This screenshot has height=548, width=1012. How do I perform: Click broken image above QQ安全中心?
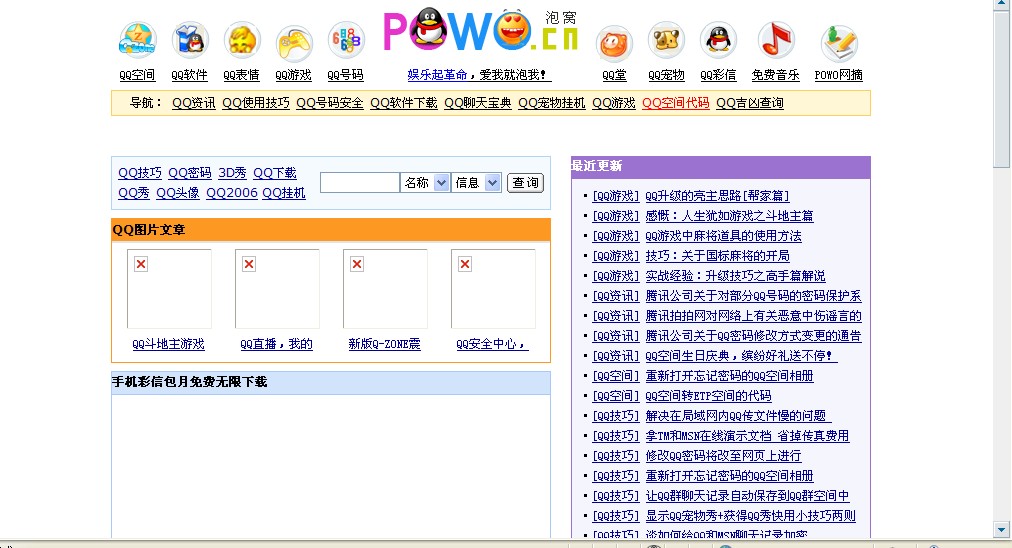click(x=493, y=289)
